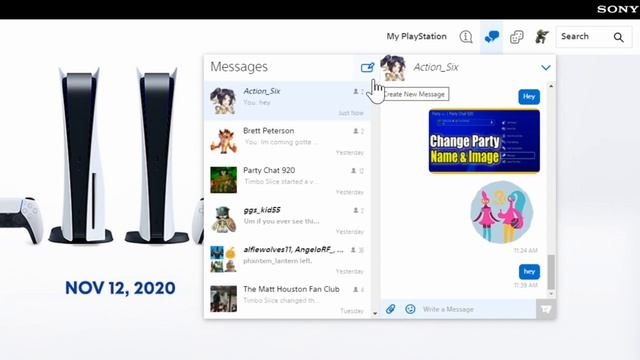Open the alfiewolves11, AngeloRF_ group conversation

tap(287, 260)
